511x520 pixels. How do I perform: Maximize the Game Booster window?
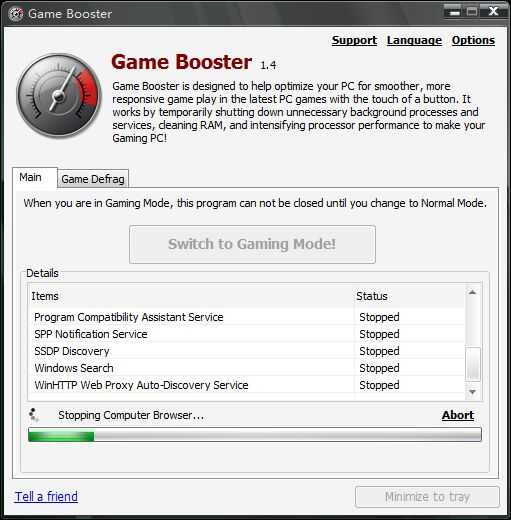click(471, 12)
